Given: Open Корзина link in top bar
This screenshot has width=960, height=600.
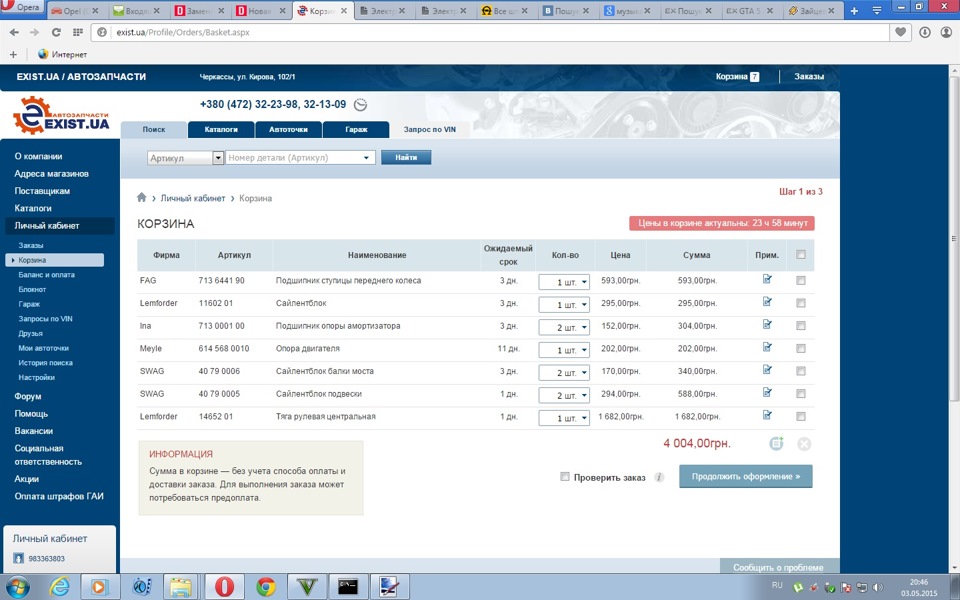Looking at the screenshot, I should [x=737, y=77].
